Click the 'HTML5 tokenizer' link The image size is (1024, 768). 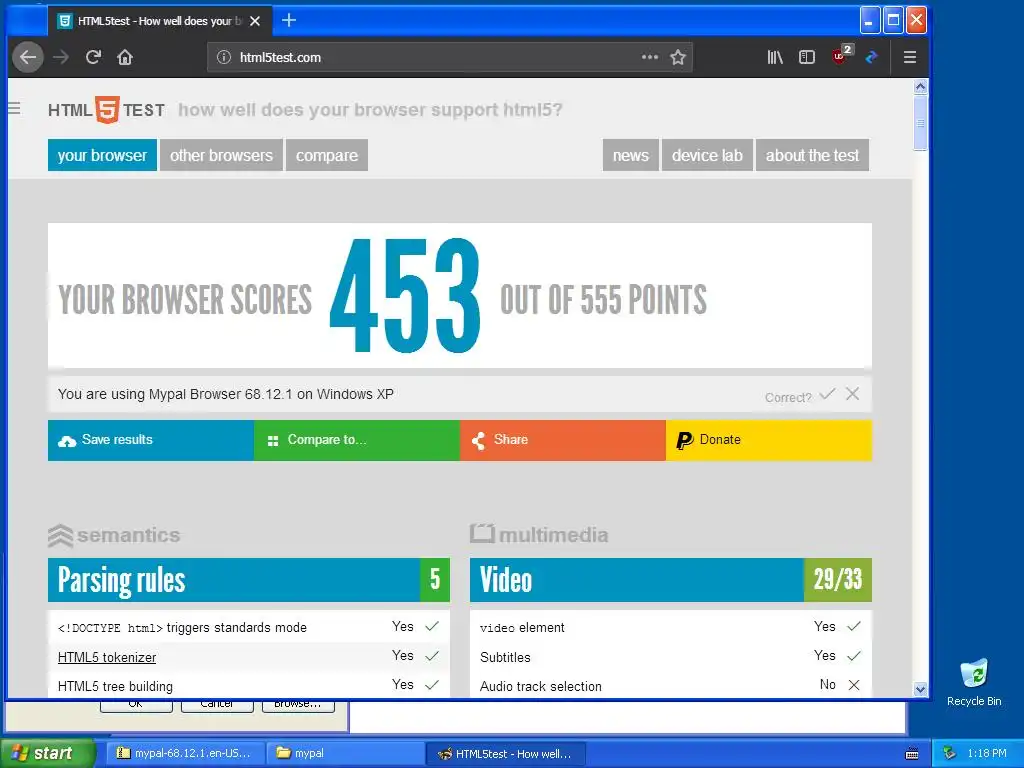tap(107, 658)
